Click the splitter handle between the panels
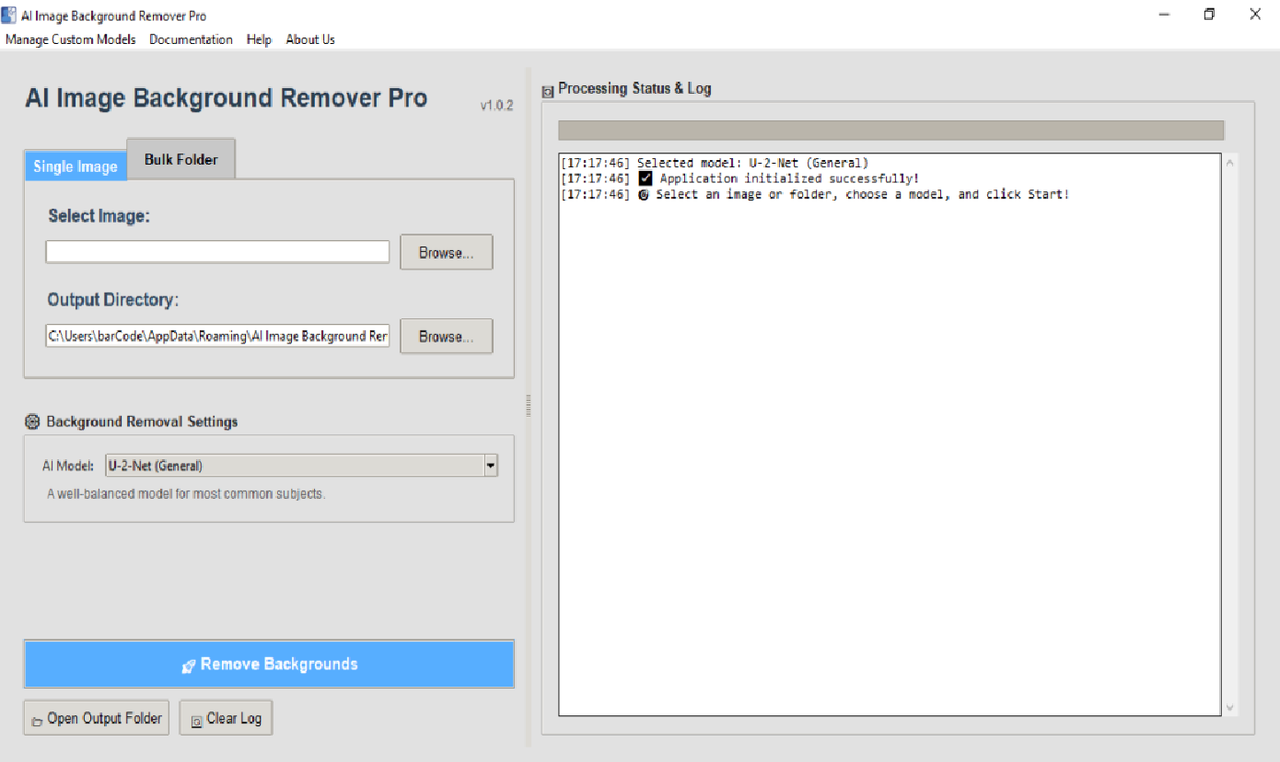This screenshot has width=1280, height=762. click(528, 405)
